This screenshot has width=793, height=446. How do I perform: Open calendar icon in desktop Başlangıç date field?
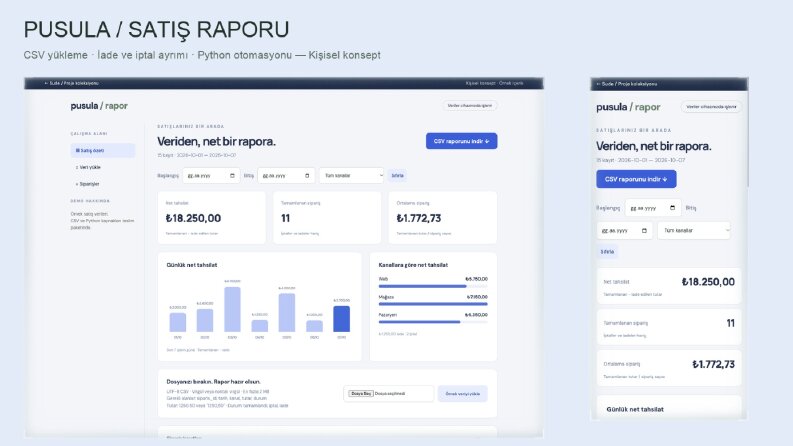(233, 175)
